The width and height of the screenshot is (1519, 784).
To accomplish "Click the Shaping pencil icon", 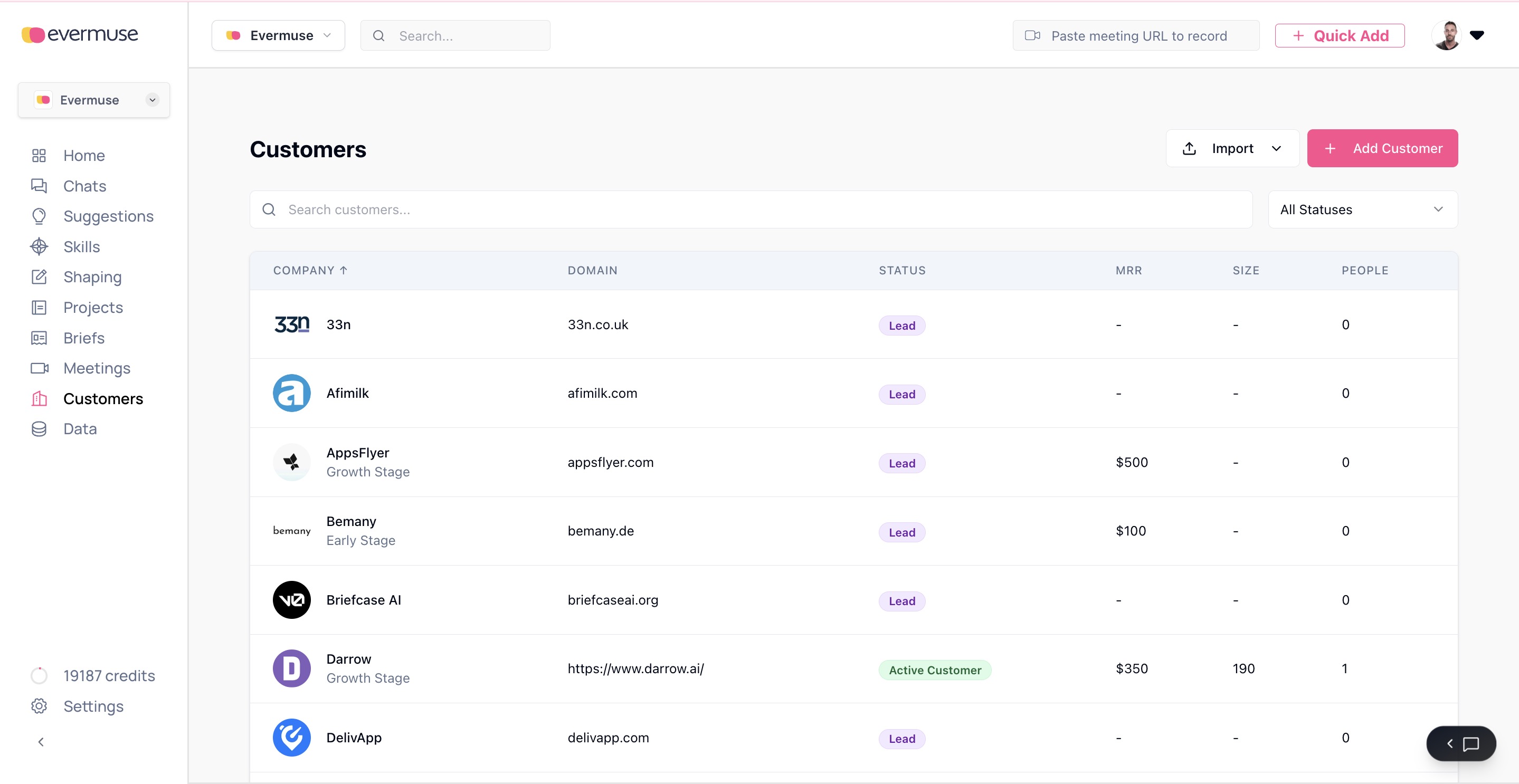I will [x=39, y=277].
